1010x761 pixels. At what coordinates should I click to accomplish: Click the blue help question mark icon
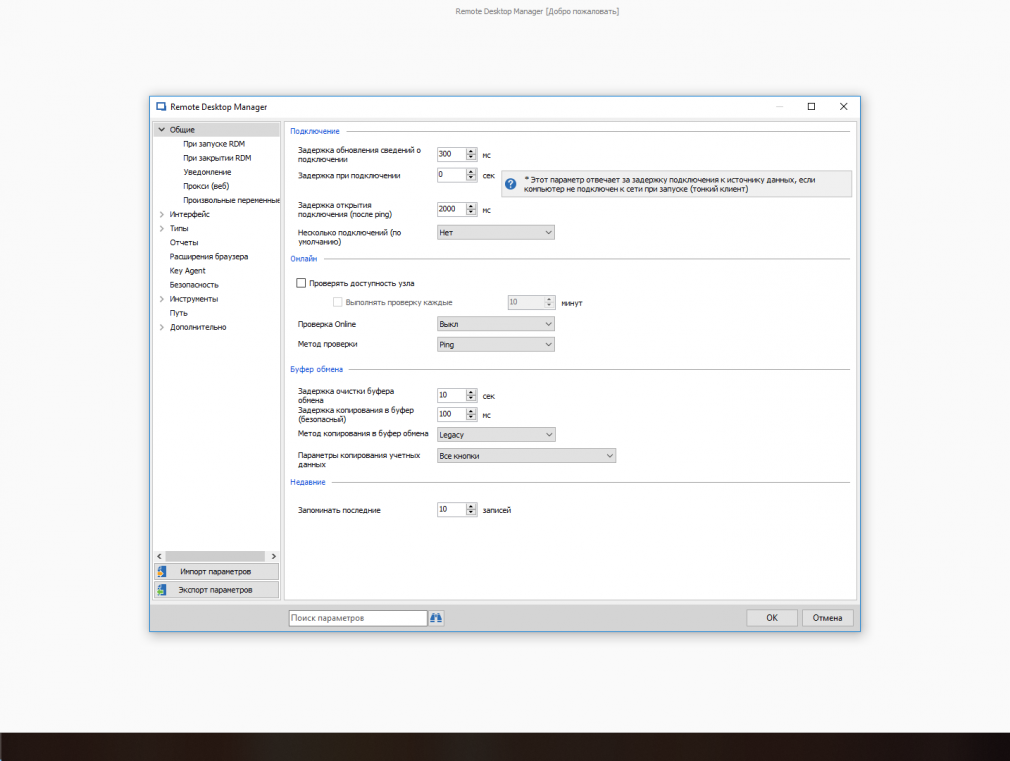[x=511, y=184]
